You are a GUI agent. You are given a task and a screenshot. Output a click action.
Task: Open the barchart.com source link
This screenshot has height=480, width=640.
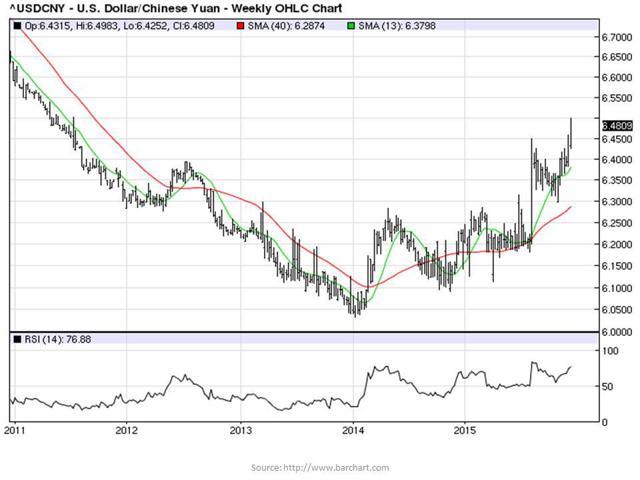(x=336, y=468)
